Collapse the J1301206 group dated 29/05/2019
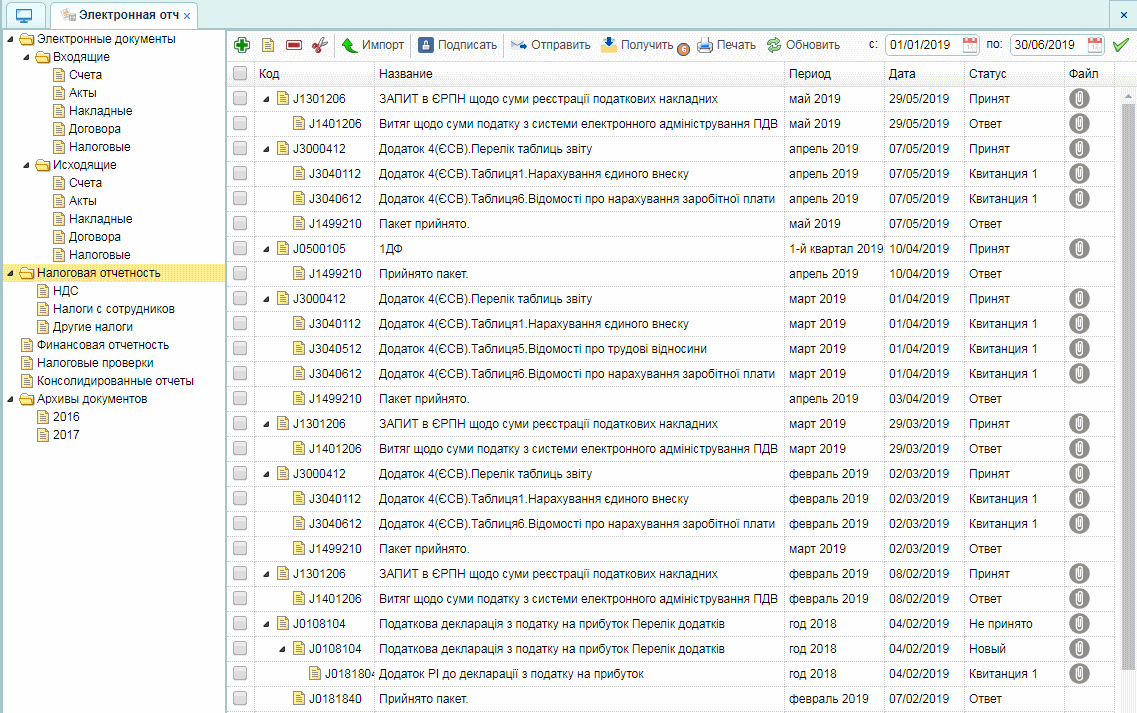This screenshot has height=713, width=1137. point(266,99)
